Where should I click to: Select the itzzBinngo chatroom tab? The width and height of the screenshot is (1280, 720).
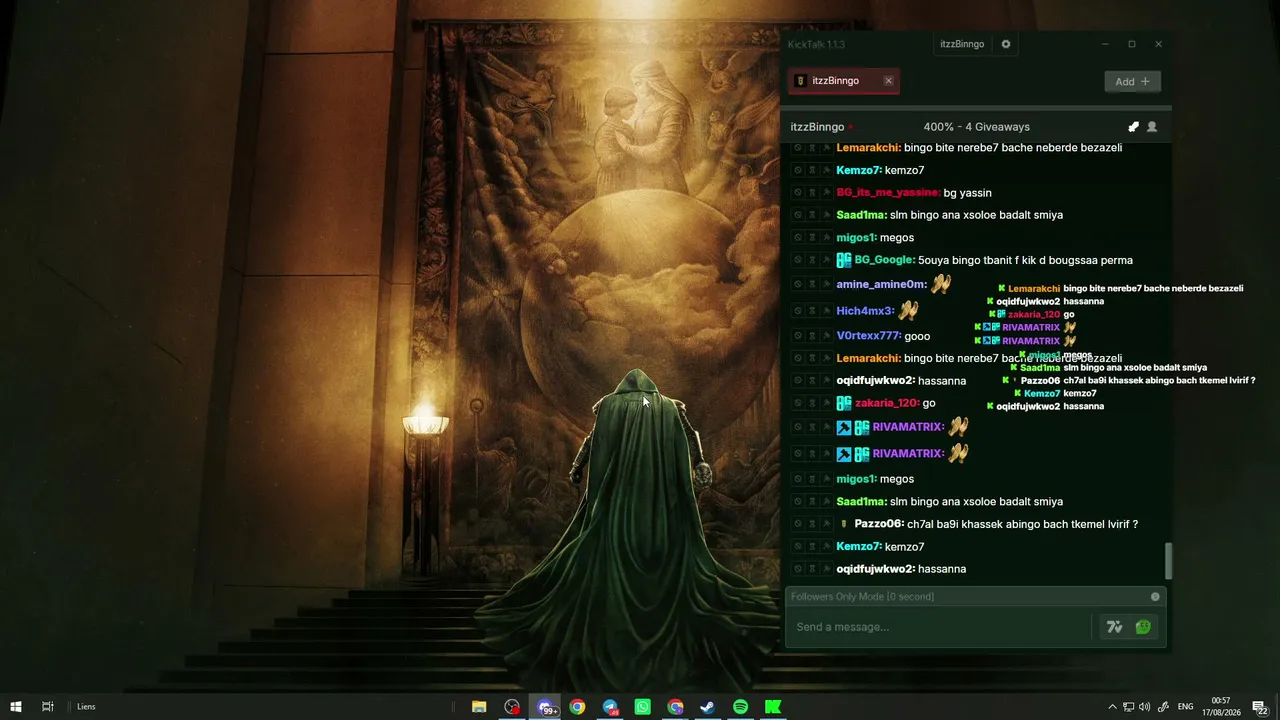[x=844, y=81]
